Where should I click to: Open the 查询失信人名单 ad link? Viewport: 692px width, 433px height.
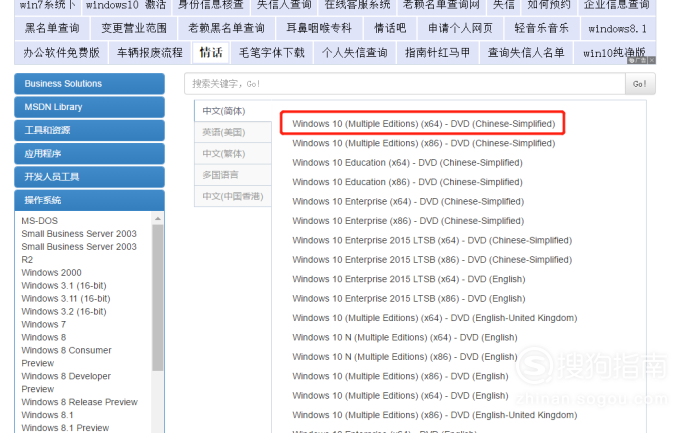click(526, 53)
